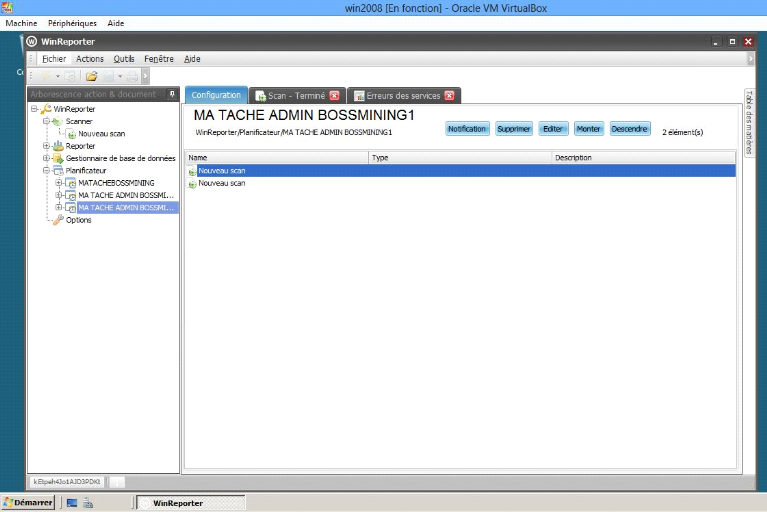767x512 pixels.
Task: Click the Editer button
Action: tap(553, 129)
